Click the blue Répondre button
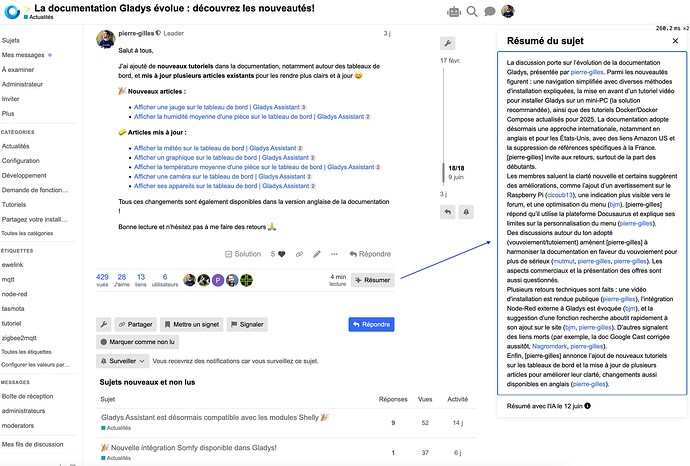 point(370,324)
